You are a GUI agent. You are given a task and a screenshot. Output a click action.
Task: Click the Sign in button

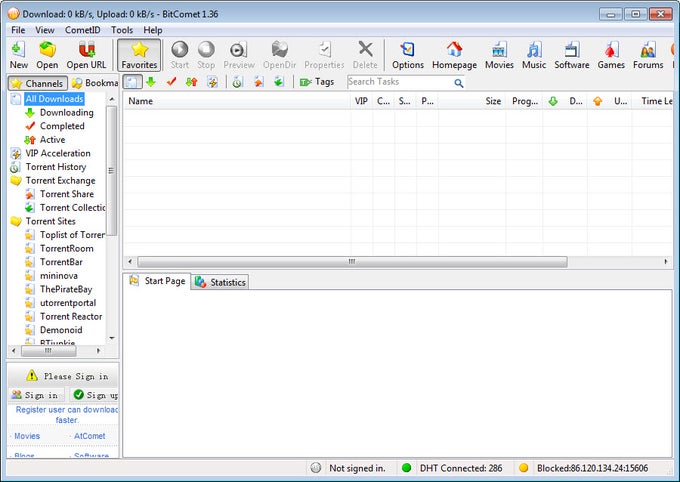36,395
